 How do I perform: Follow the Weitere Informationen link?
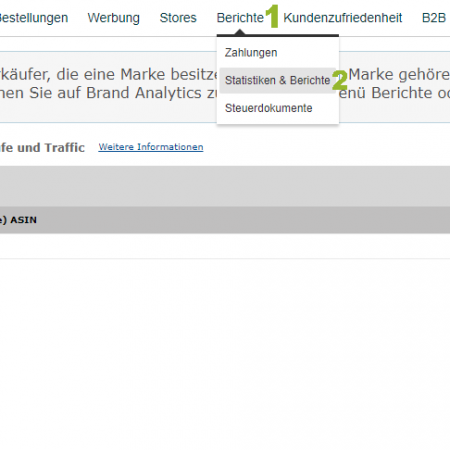pyautogui.click(x=151, y=147)
